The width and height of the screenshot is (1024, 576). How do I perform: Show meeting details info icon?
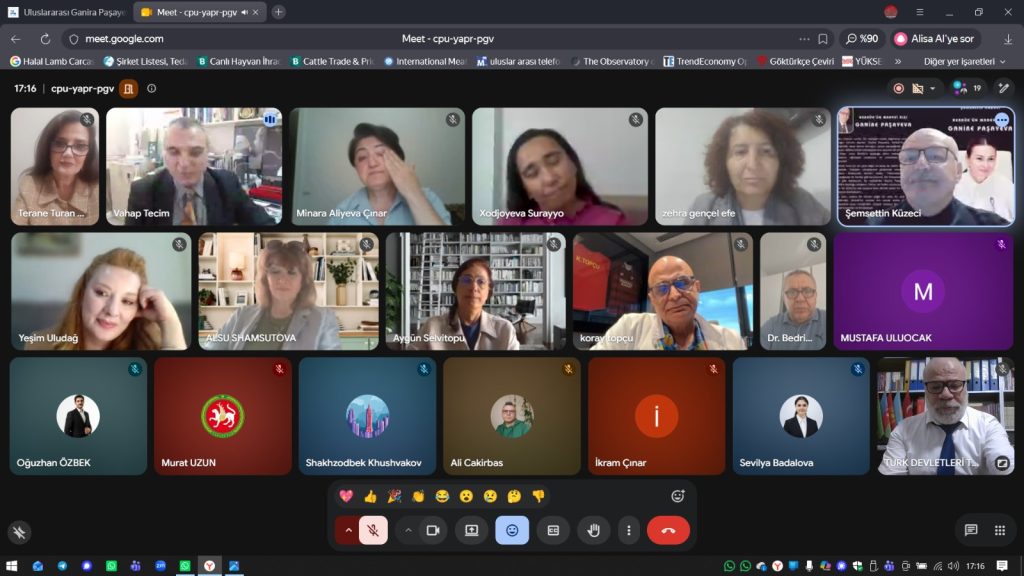(152, 88)
